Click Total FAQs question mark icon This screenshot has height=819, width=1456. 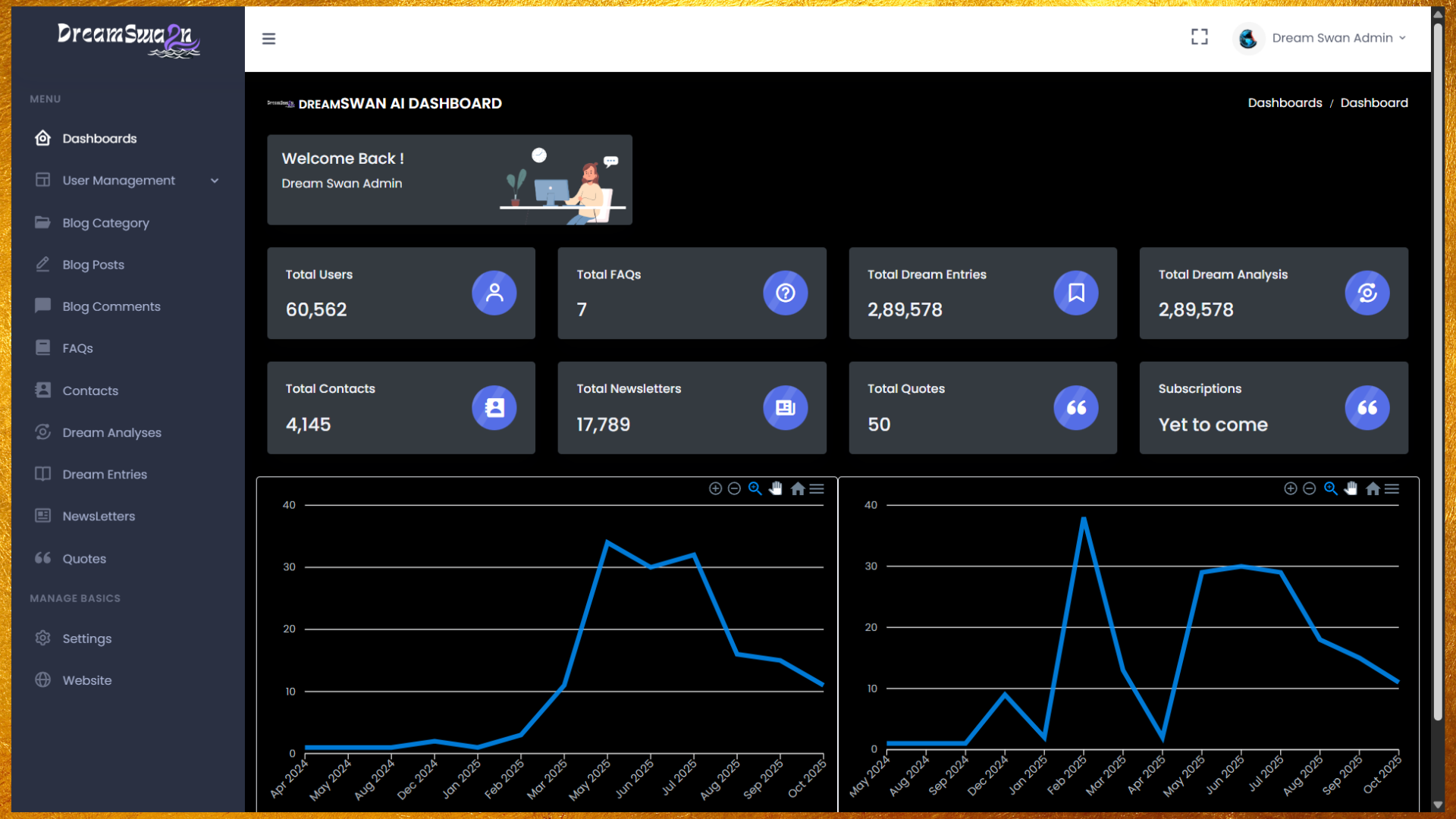click(x=785, y=293)
